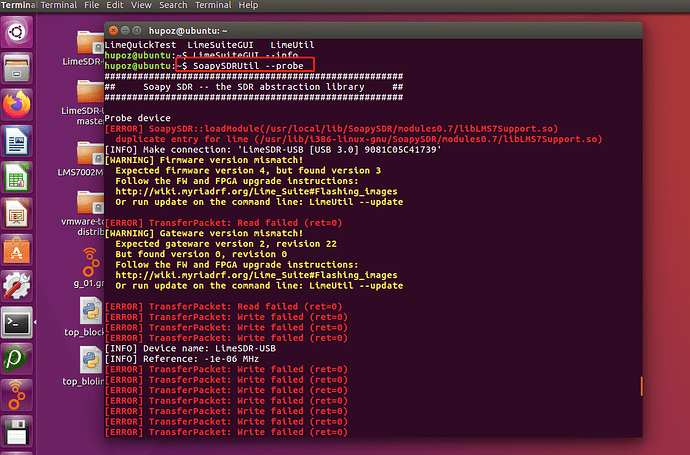690x455 pixels.
Task: Open the Terminal menu at far left
Action: (18, 5)
